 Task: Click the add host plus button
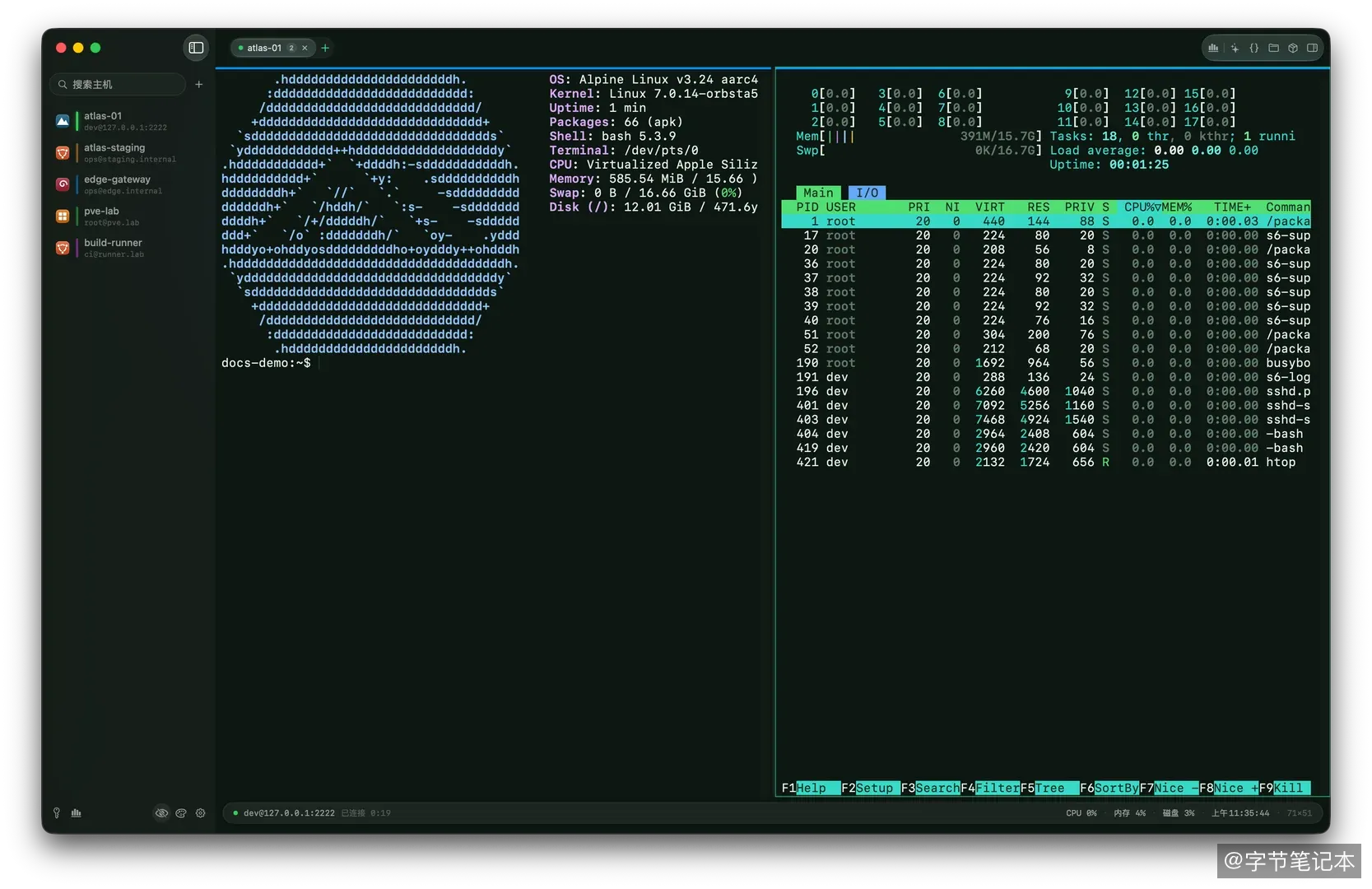tap(198, 84)
